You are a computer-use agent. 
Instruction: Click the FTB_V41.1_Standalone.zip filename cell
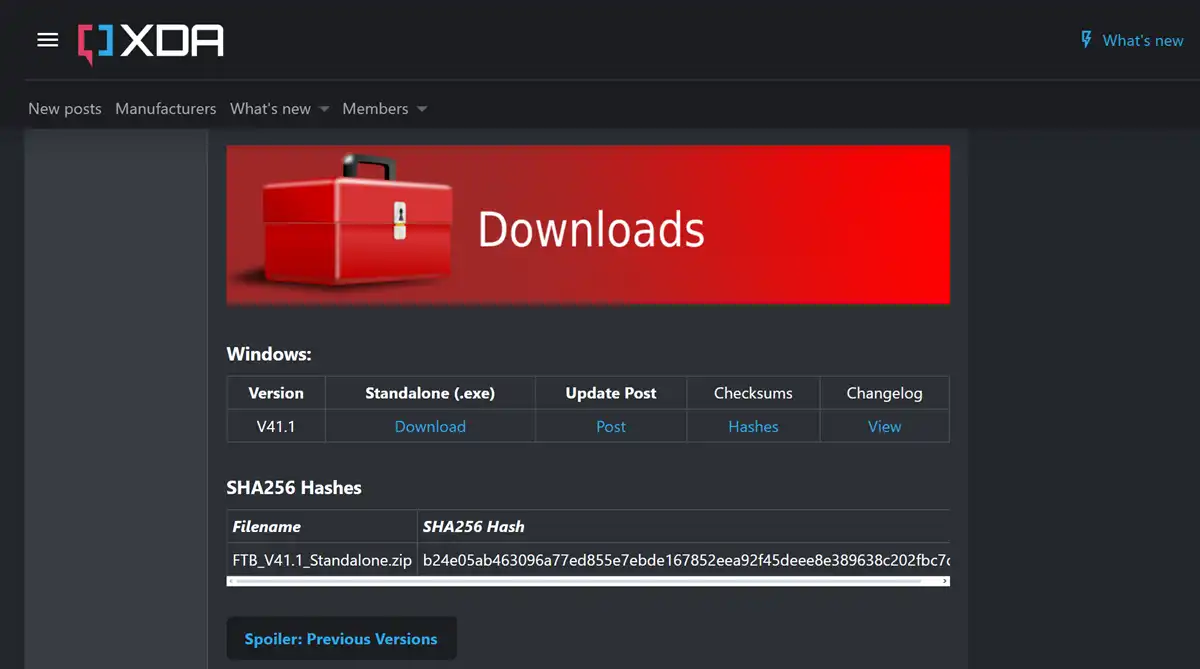point(322,560)
